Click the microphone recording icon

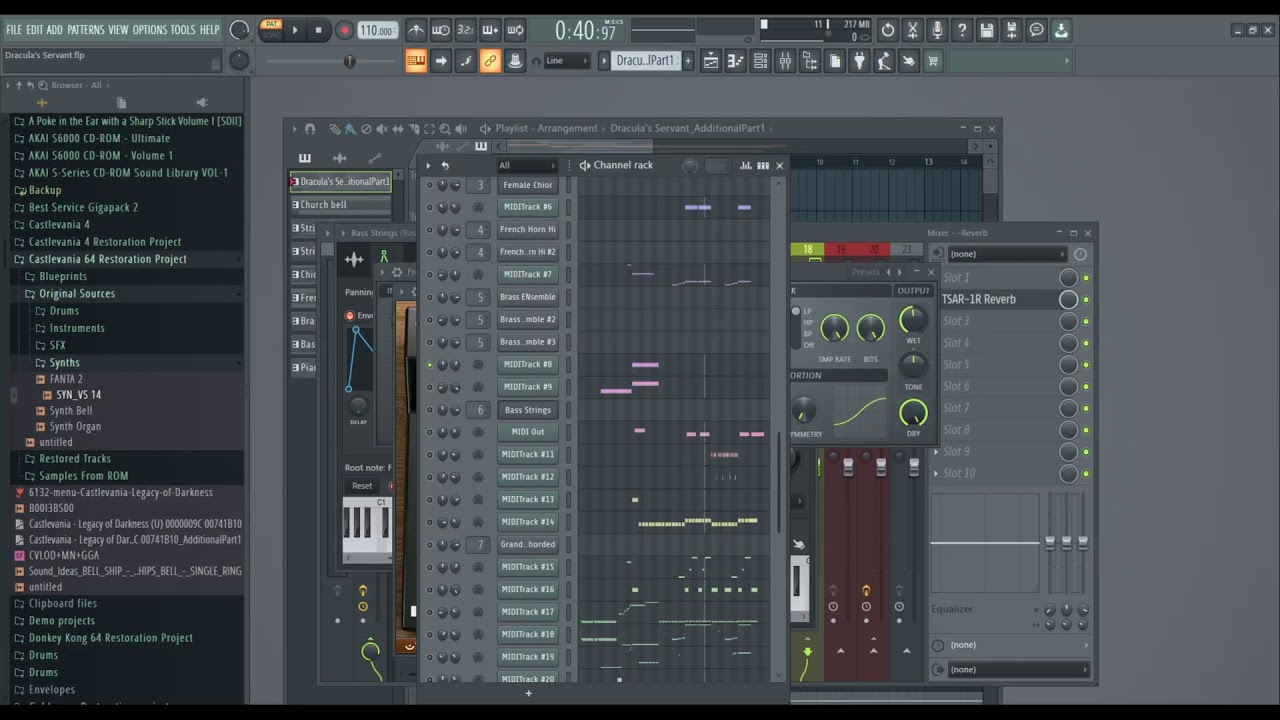click(937, 30)
